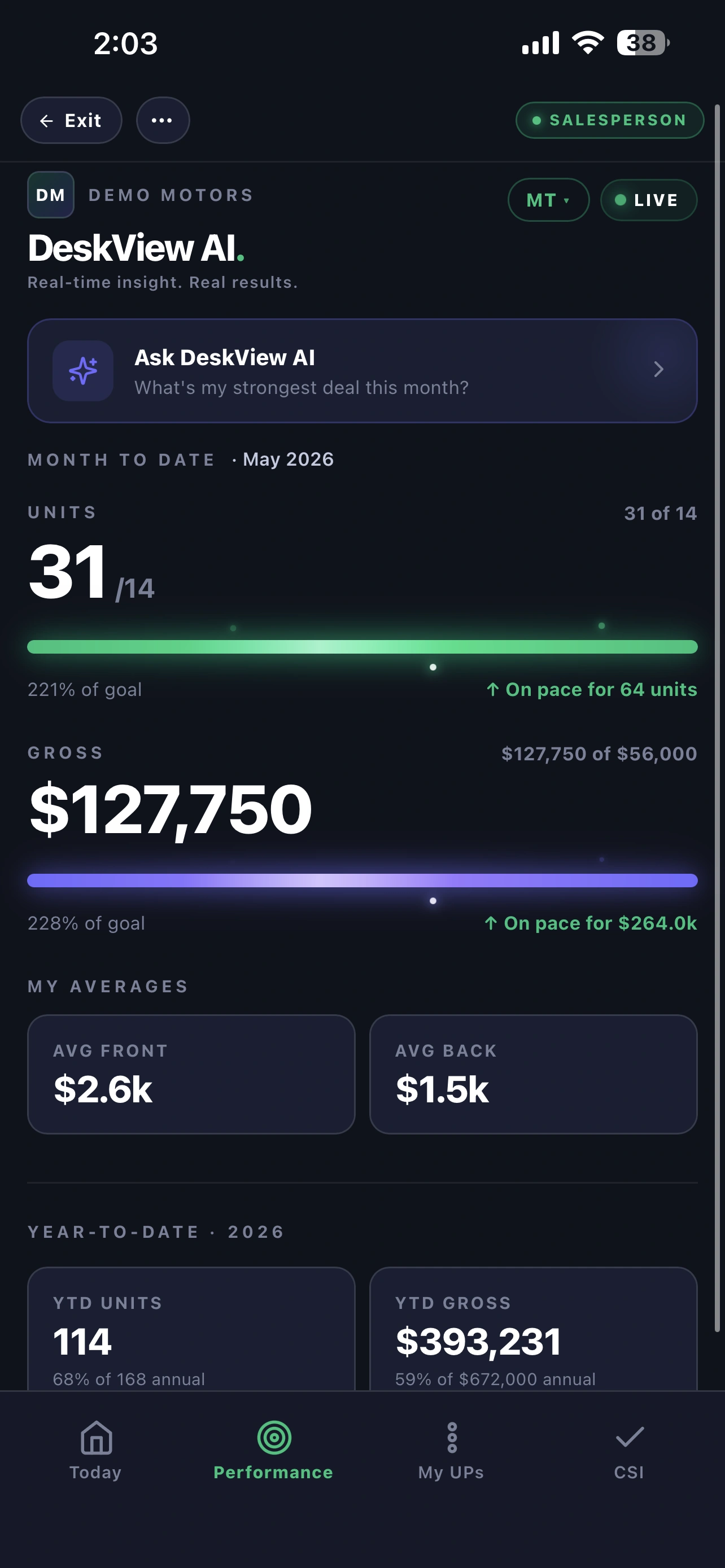Open Ask DeskView AI via chevron arrow

[x=658, y=370]
